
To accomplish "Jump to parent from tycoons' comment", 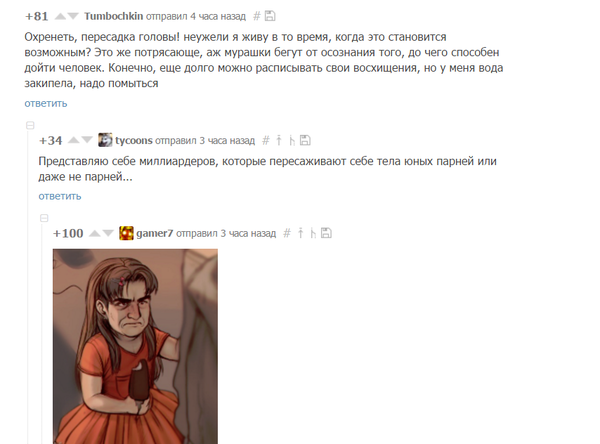I will point(279,140).
